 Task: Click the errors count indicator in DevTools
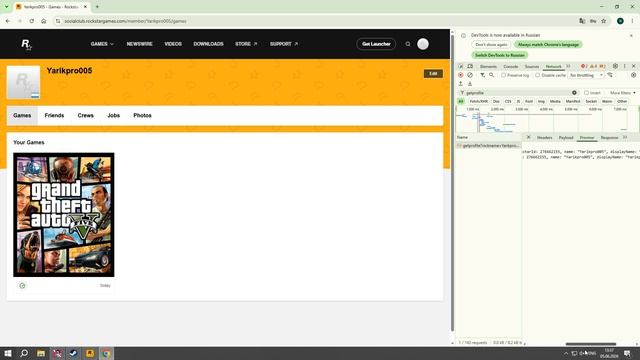tap(584, 66)
